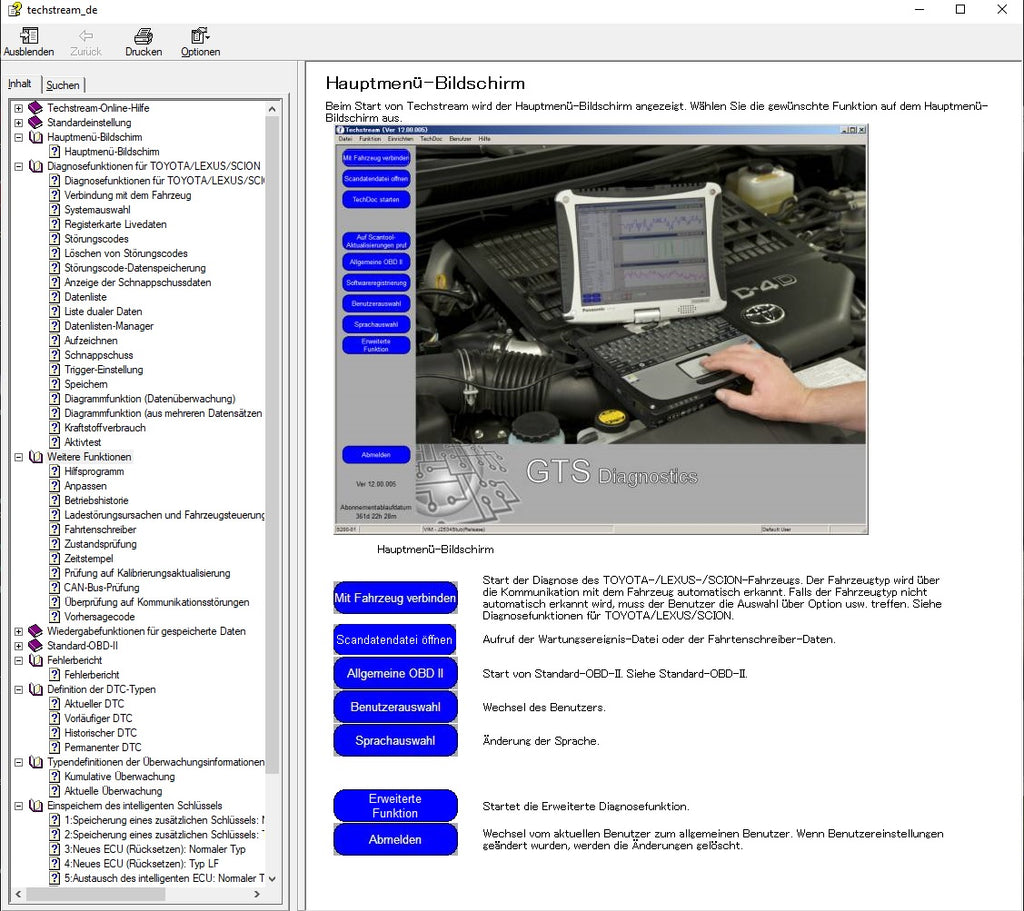Open the Trigger-Einstellung topic
The height and width of the screenshot is (911, 1024).
(x=103, y=370)
